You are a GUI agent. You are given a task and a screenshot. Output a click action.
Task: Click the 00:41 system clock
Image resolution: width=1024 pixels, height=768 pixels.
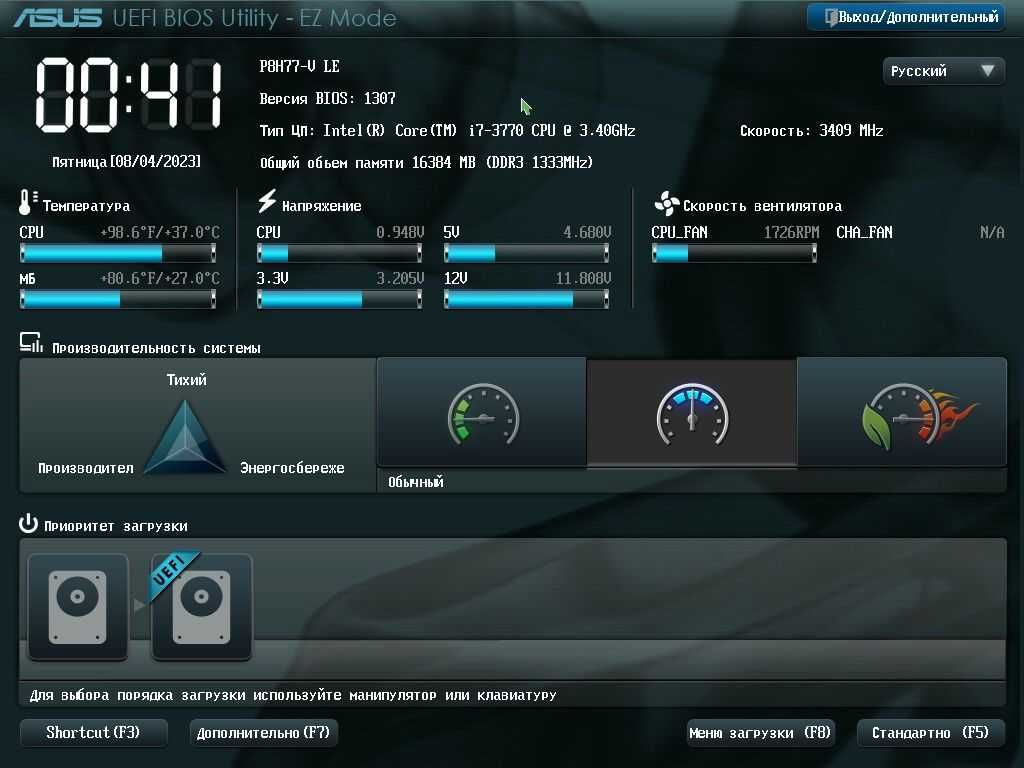pyautogui.click(x=129, y=95)
